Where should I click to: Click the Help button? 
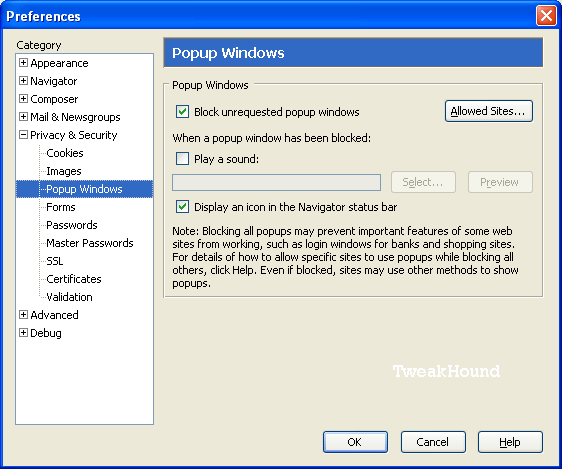click(x=510, y=442)
